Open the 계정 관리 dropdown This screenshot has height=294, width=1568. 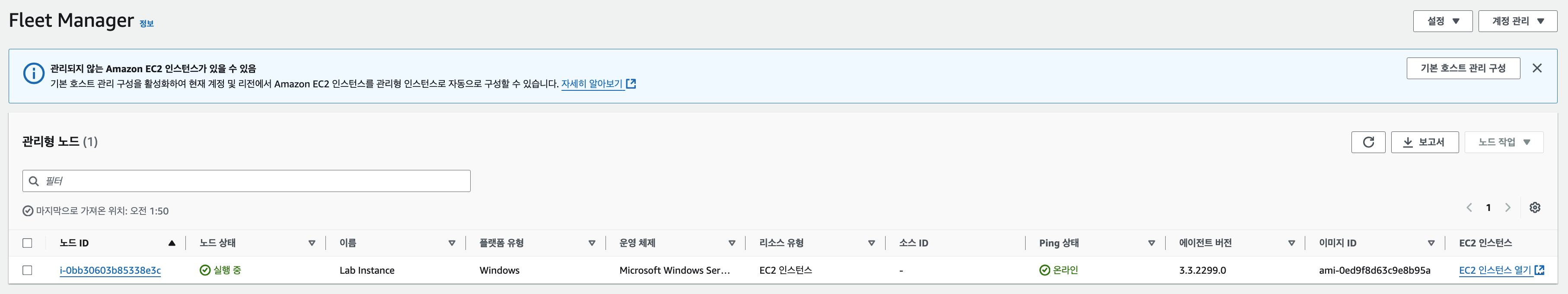tap(1517, 21)
